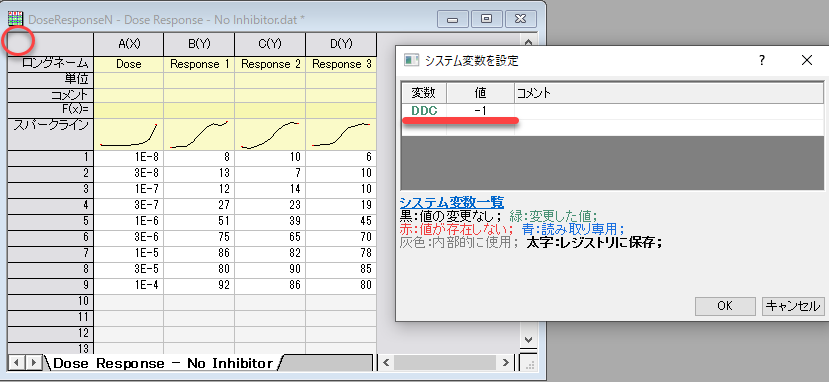Click the workbook icon in the title bar

point(15,20)
